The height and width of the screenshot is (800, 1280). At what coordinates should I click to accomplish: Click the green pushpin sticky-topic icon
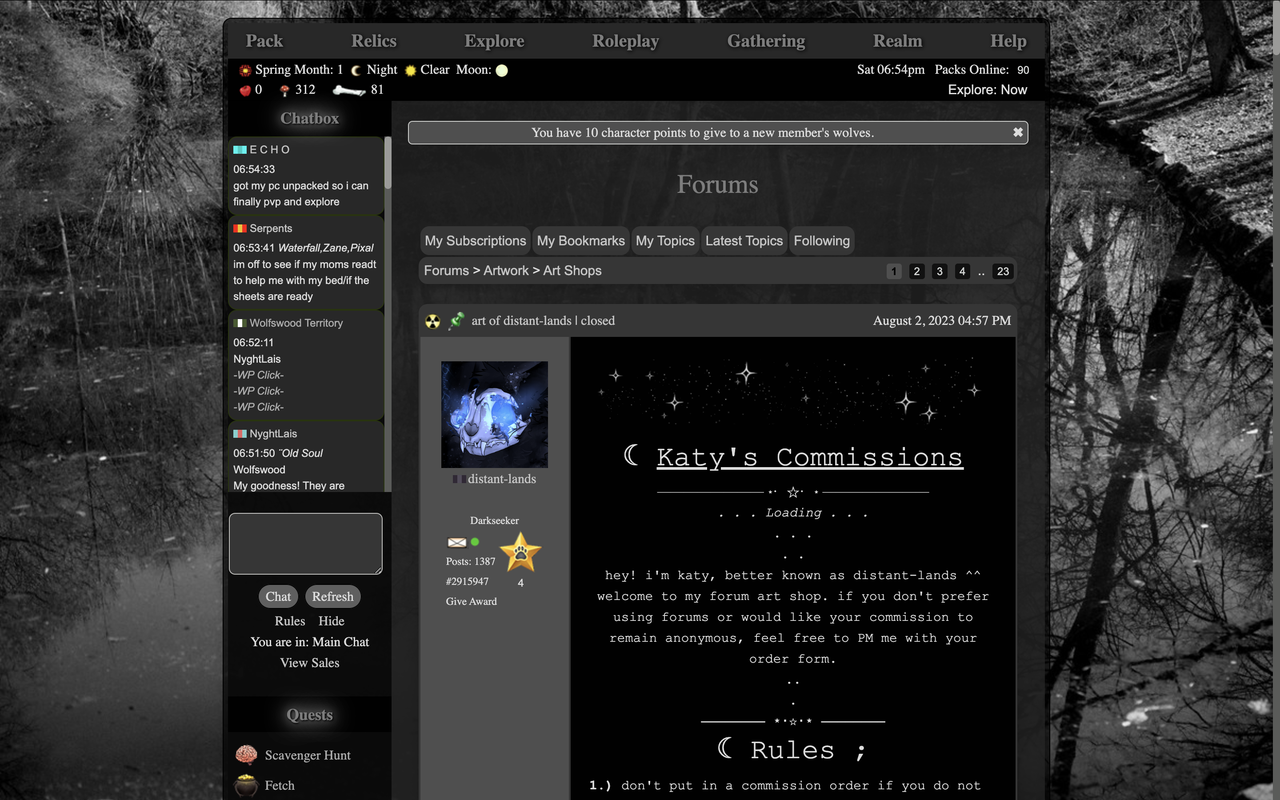tap(456, 321)
